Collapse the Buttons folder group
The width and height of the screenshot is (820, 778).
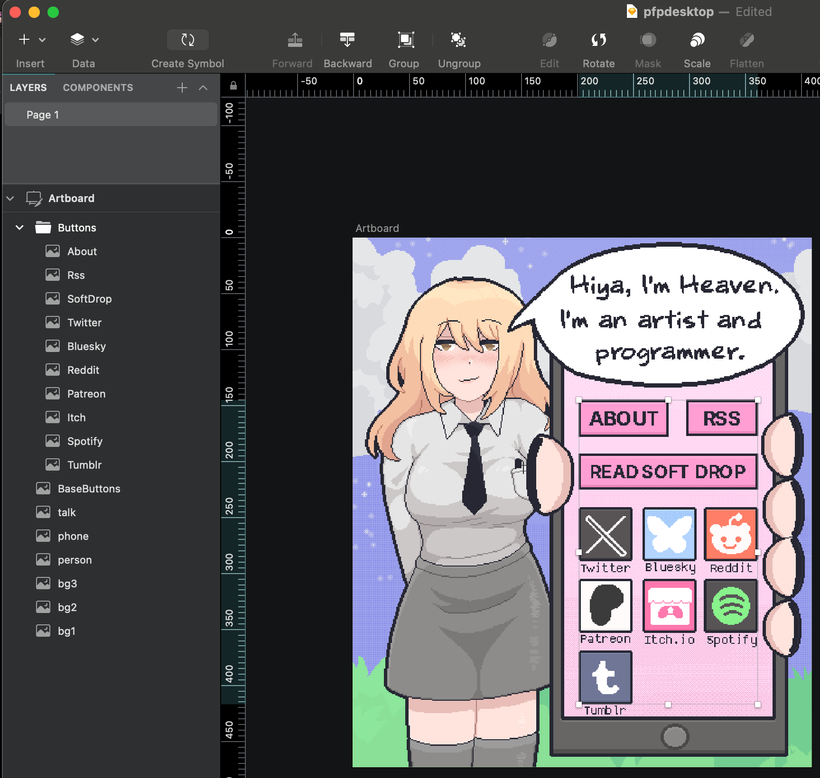[20, 227]
